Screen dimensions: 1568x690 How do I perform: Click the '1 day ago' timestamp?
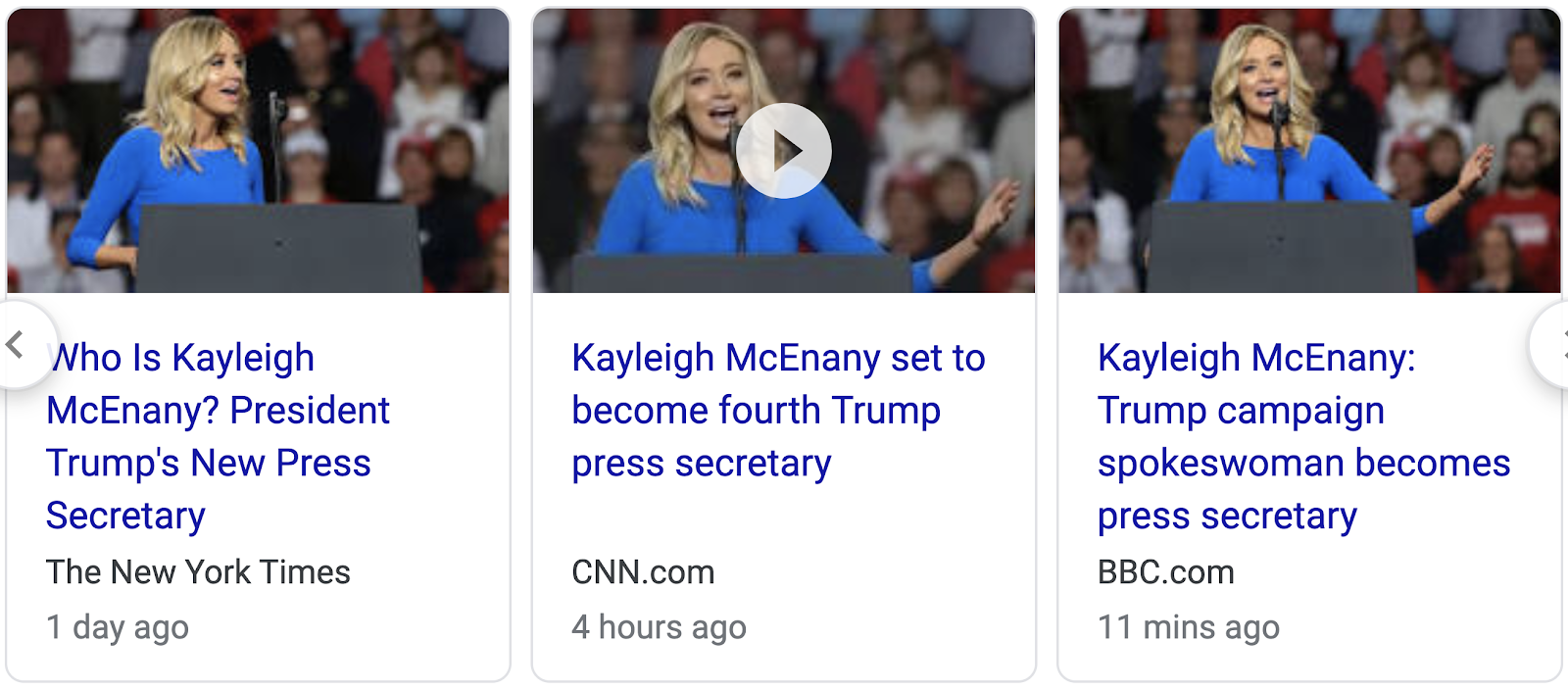point(118,627)
